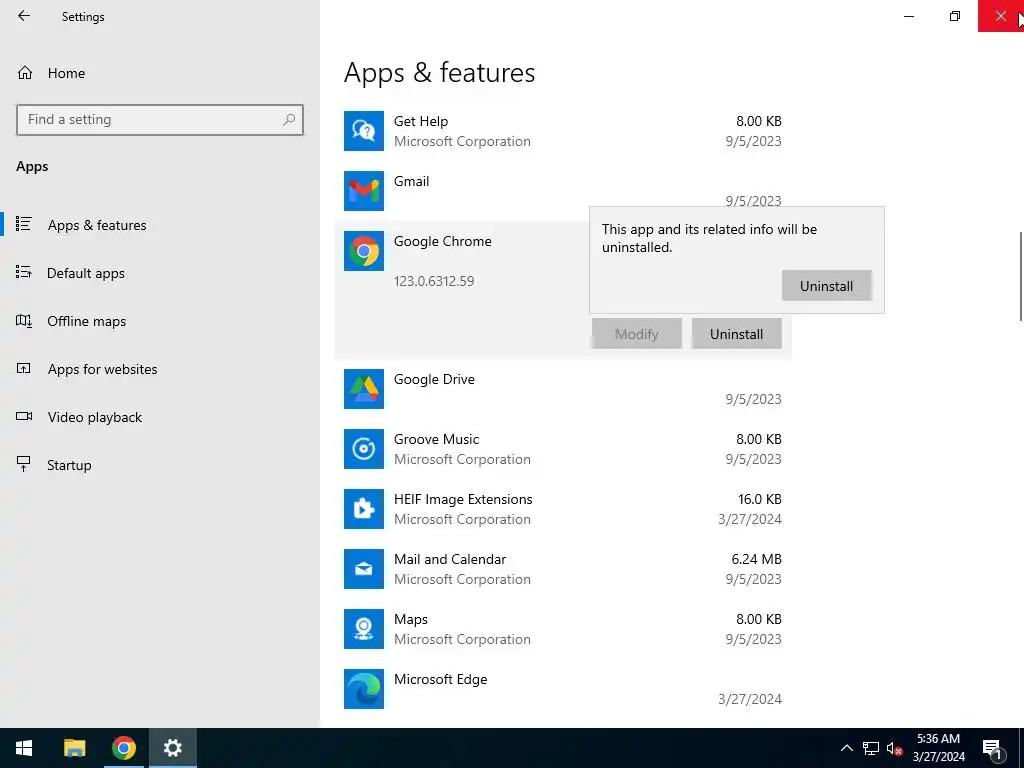Viewport: 1024px width, 768px height.
Task: Click the muted volume tray icon
Action: 894,748
